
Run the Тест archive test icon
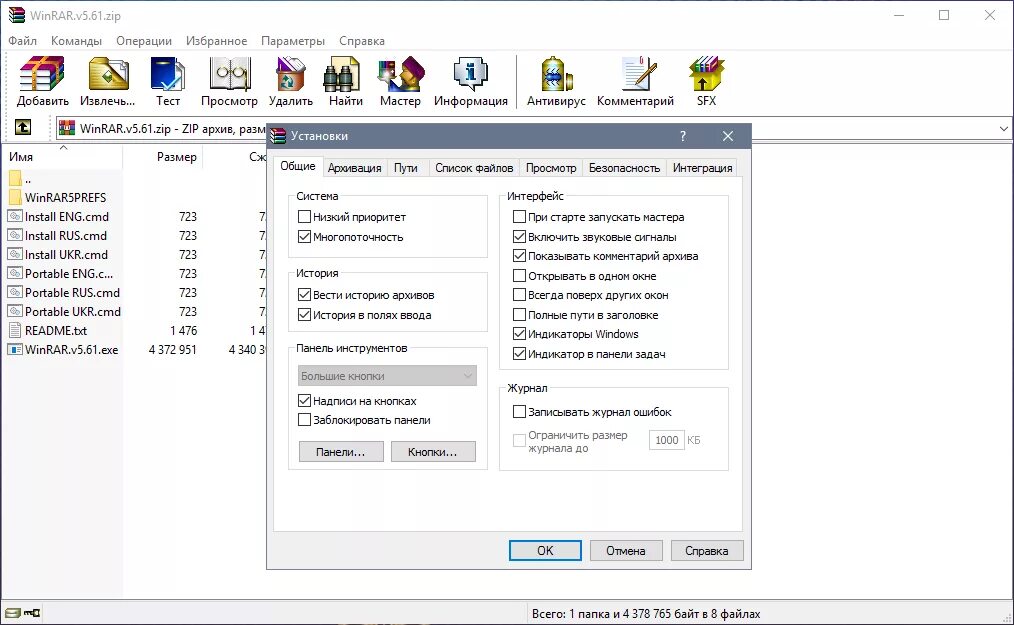167,73
